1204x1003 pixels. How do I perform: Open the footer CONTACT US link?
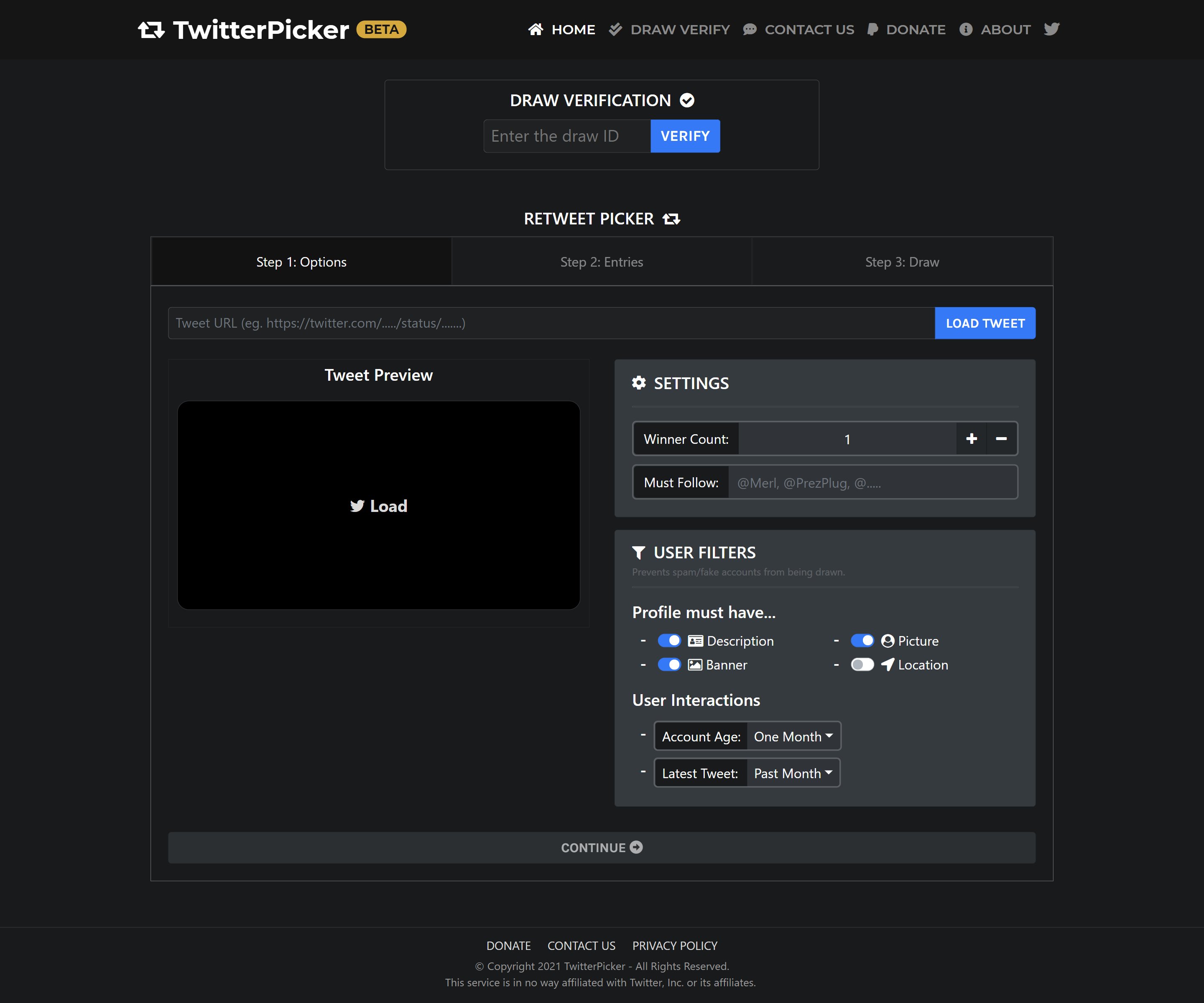(582, 946)
